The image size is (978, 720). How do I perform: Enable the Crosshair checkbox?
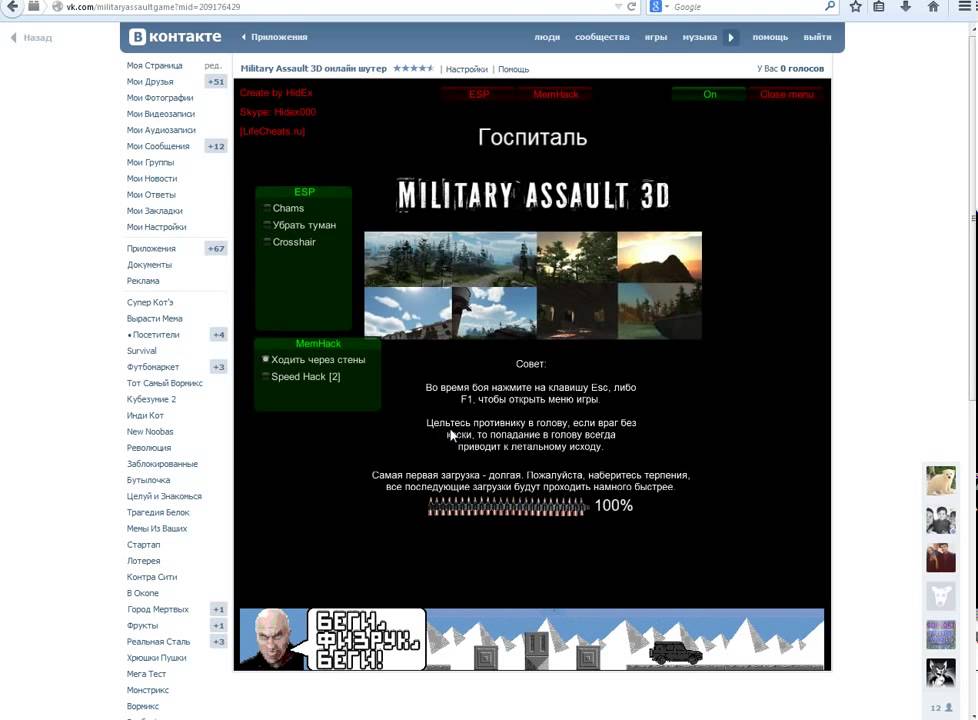pos(267,241)
